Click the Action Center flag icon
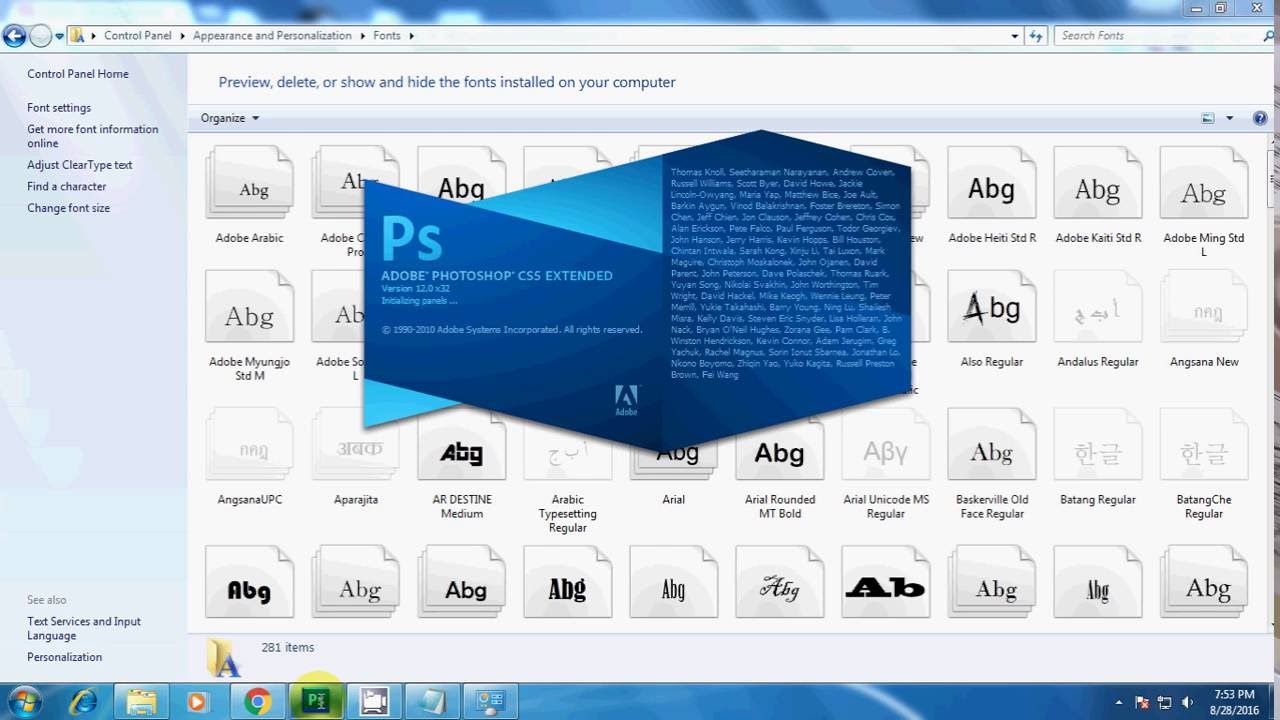 (1142, 702)
